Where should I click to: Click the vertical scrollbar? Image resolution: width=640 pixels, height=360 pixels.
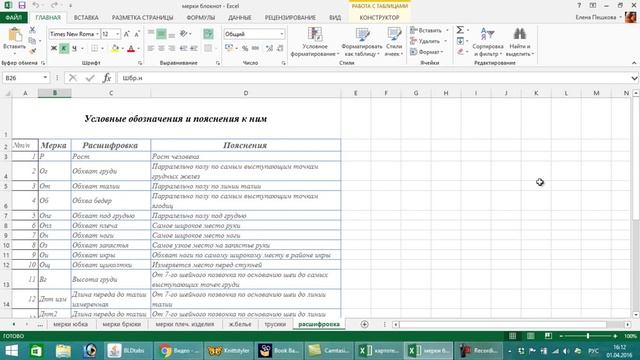(x=636, y=204)
